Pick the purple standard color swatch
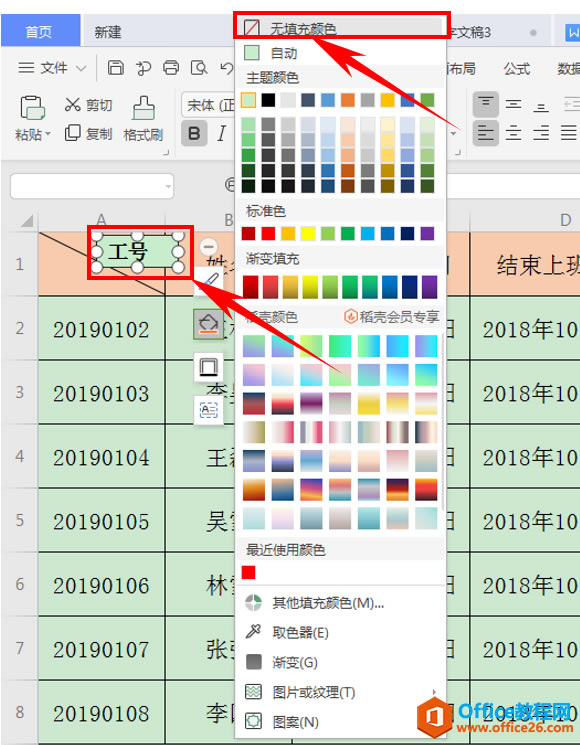The height and width of the screenshot is (745, 580). 427,233
